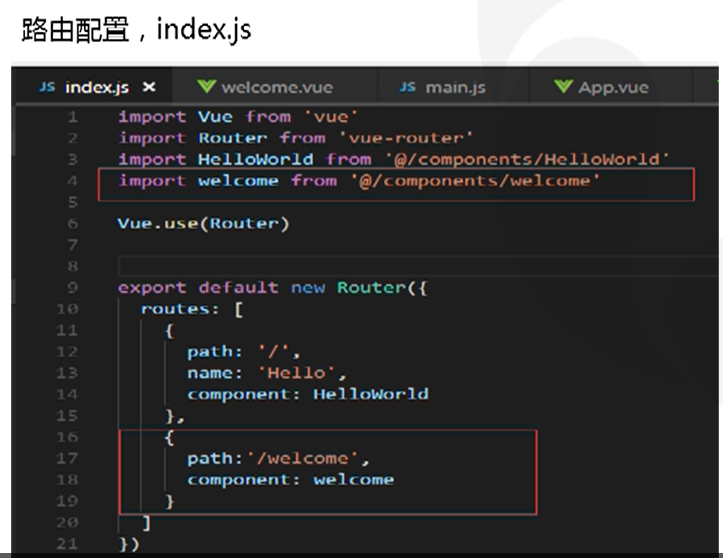The width and height of the screenshot is (723, 558).
Task: Click the opening brace on line 11
Action: 169,331
